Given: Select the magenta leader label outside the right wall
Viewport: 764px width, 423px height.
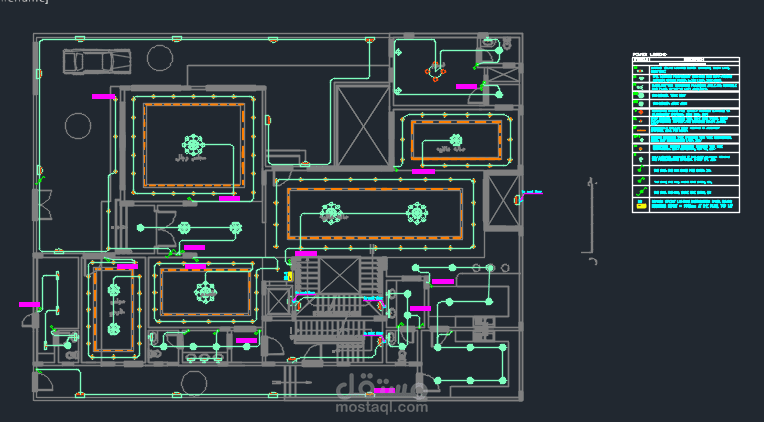Looking at the screenshot, I should coord(532,193).
